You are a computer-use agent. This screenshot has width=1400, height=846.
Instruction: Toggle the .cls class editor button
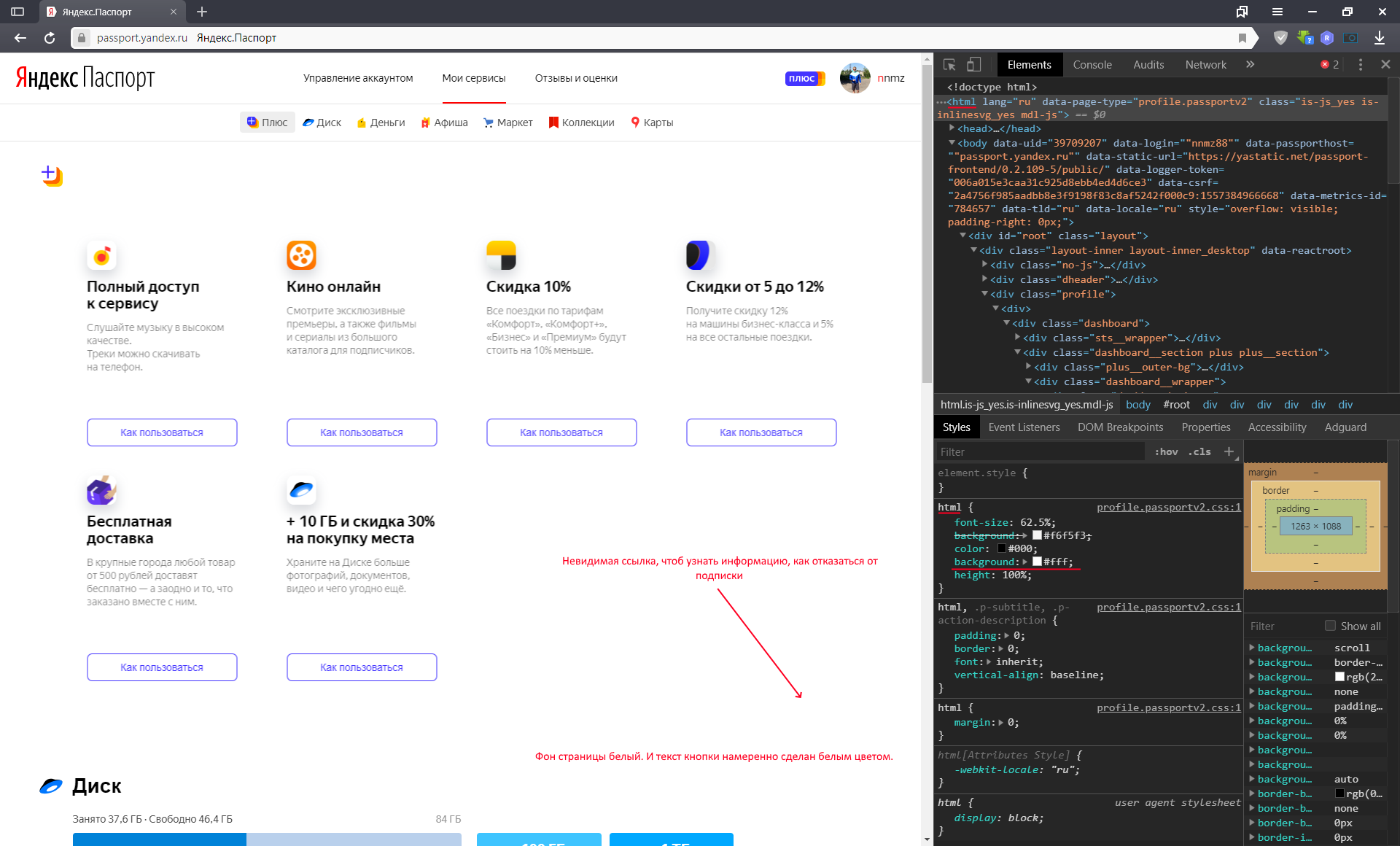(x=1199, y=451)
